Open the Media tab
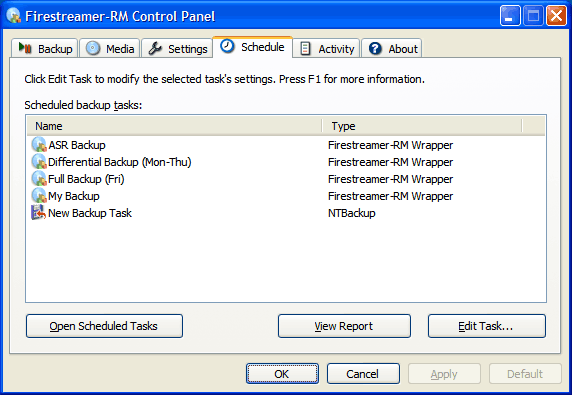Screen dimensions: 572x395 109,49
